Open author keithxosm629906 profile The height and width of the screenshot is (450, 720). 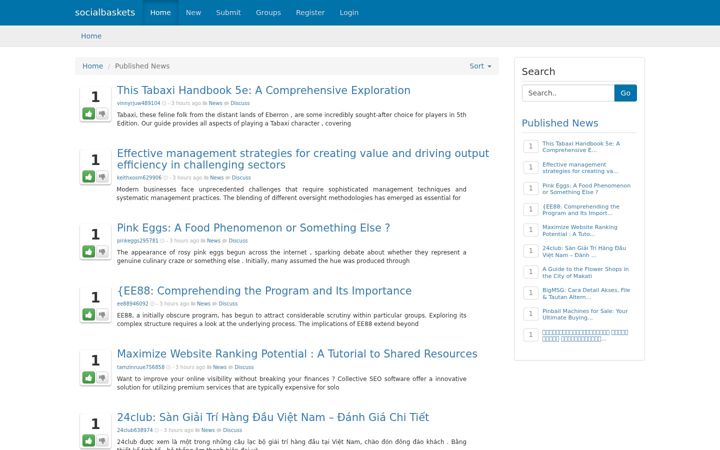[x=139, y=178]
